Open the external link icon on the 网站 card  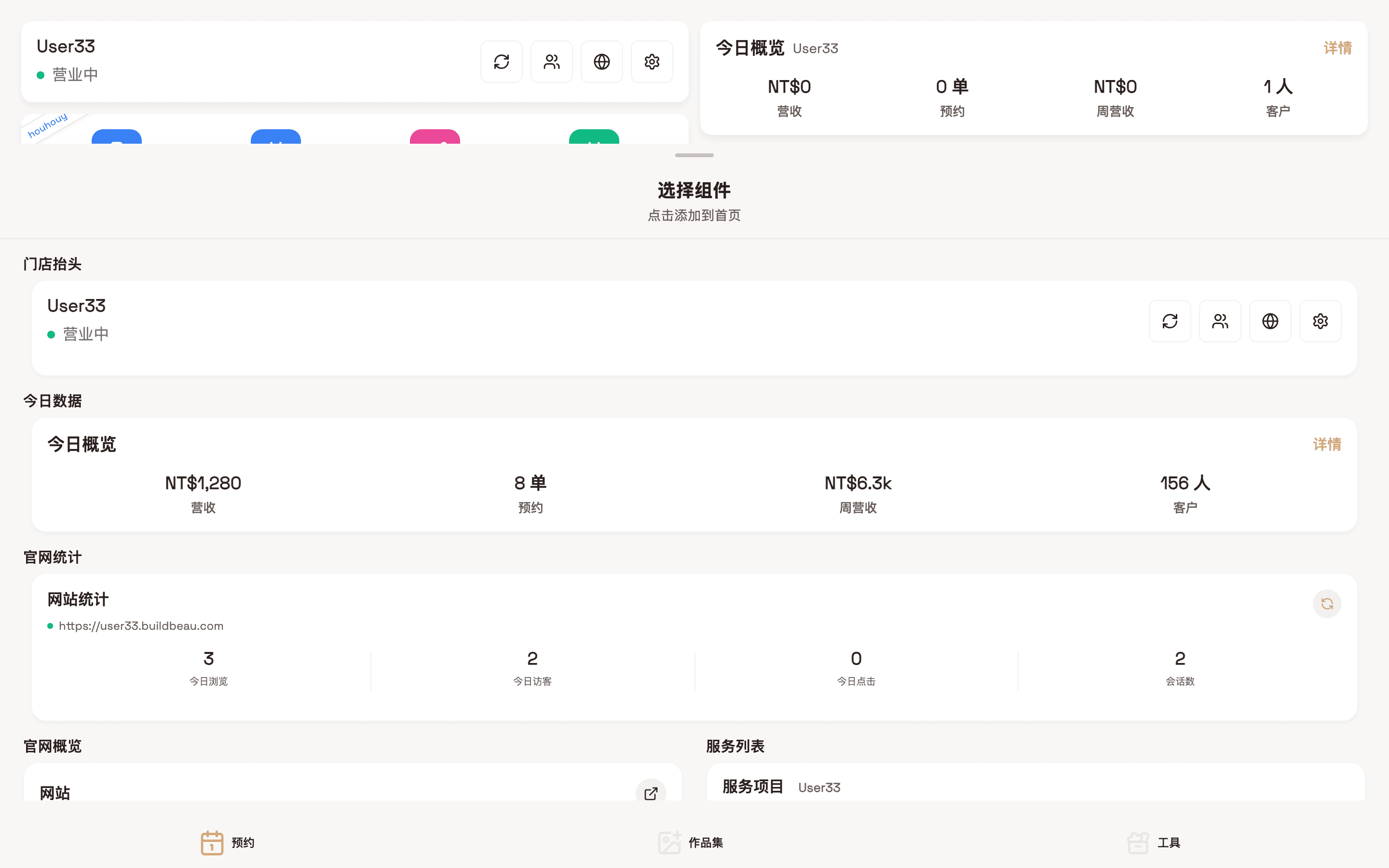pyautogui.click(x=651, y=793)
